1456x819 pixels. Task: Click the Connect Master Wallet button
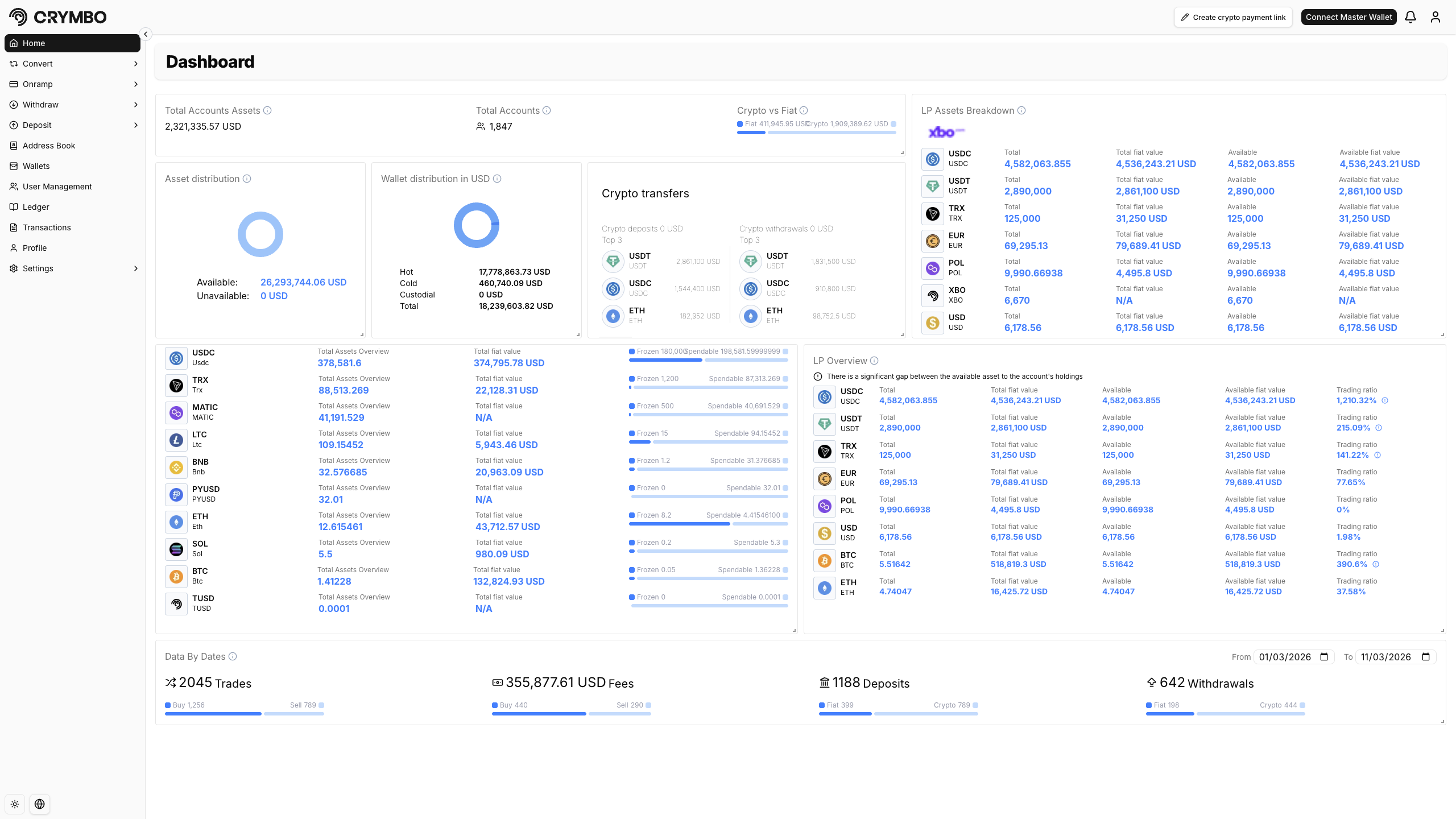pyautogui.click(x=1349, y=17)
